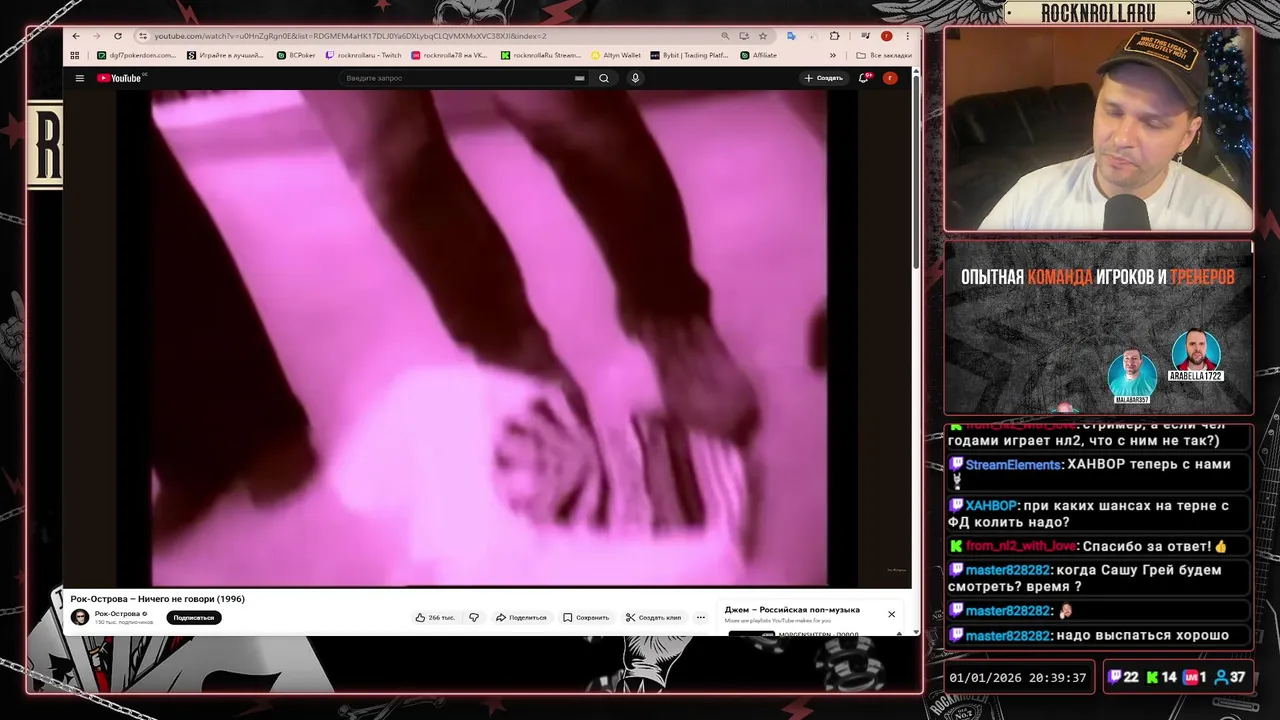The width and height of the screenshot is (1280, 720).
Task: Click the YouTube search magnifier button
Action: (x=604, y=78)
